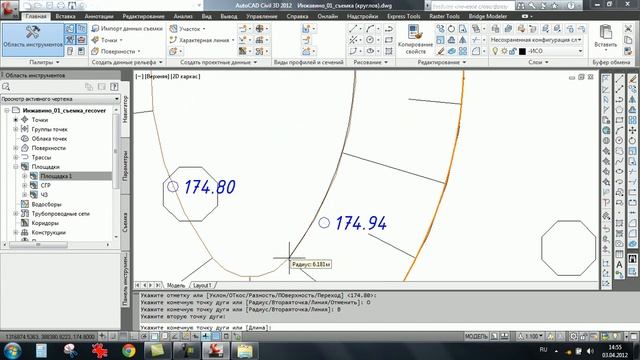The height and width of the screenshot is (360, 640).
Task: Click the help question icon in toolspace
Action: pos(114,87)
